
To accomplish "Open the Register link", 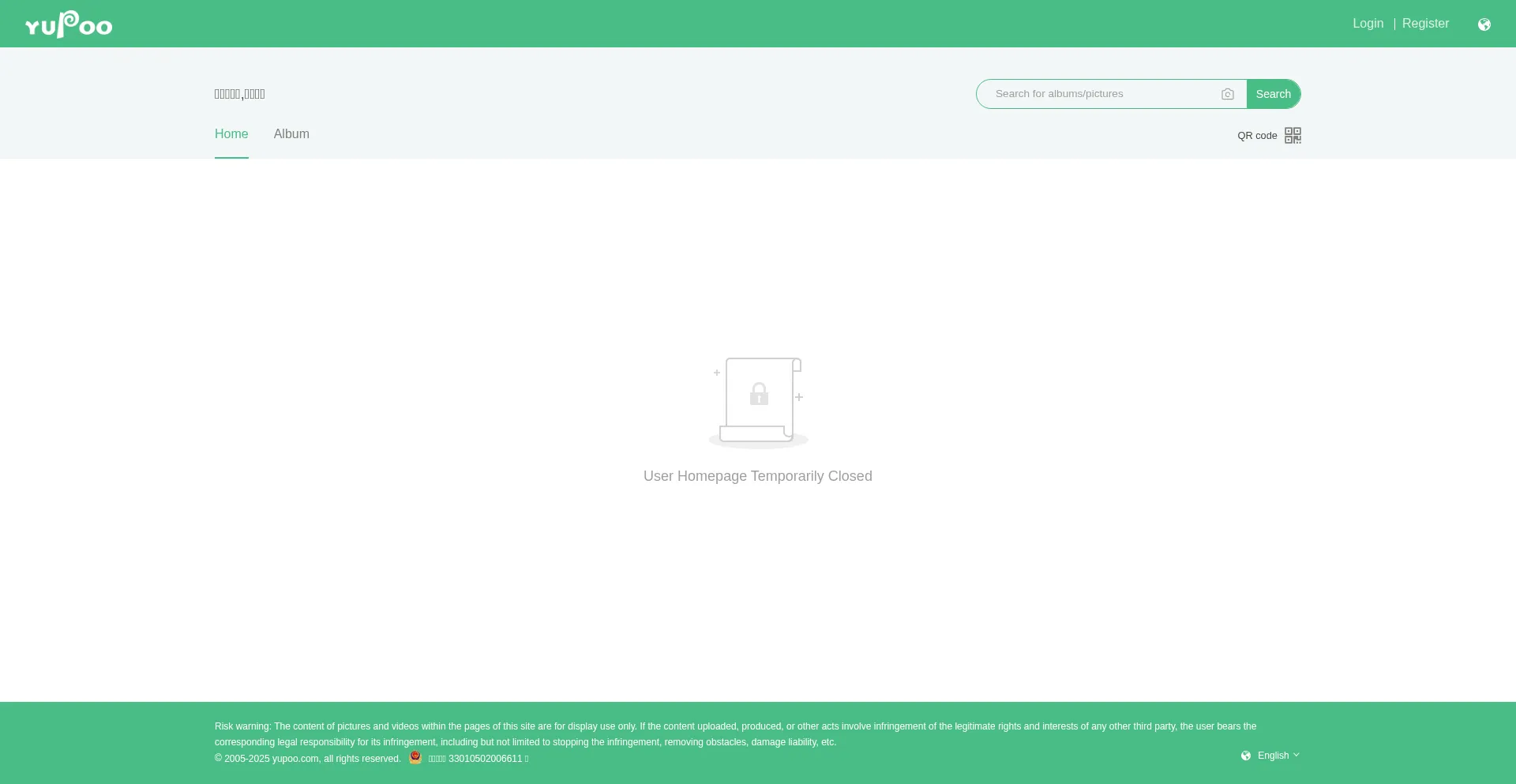I will [x=1425, y=24].
